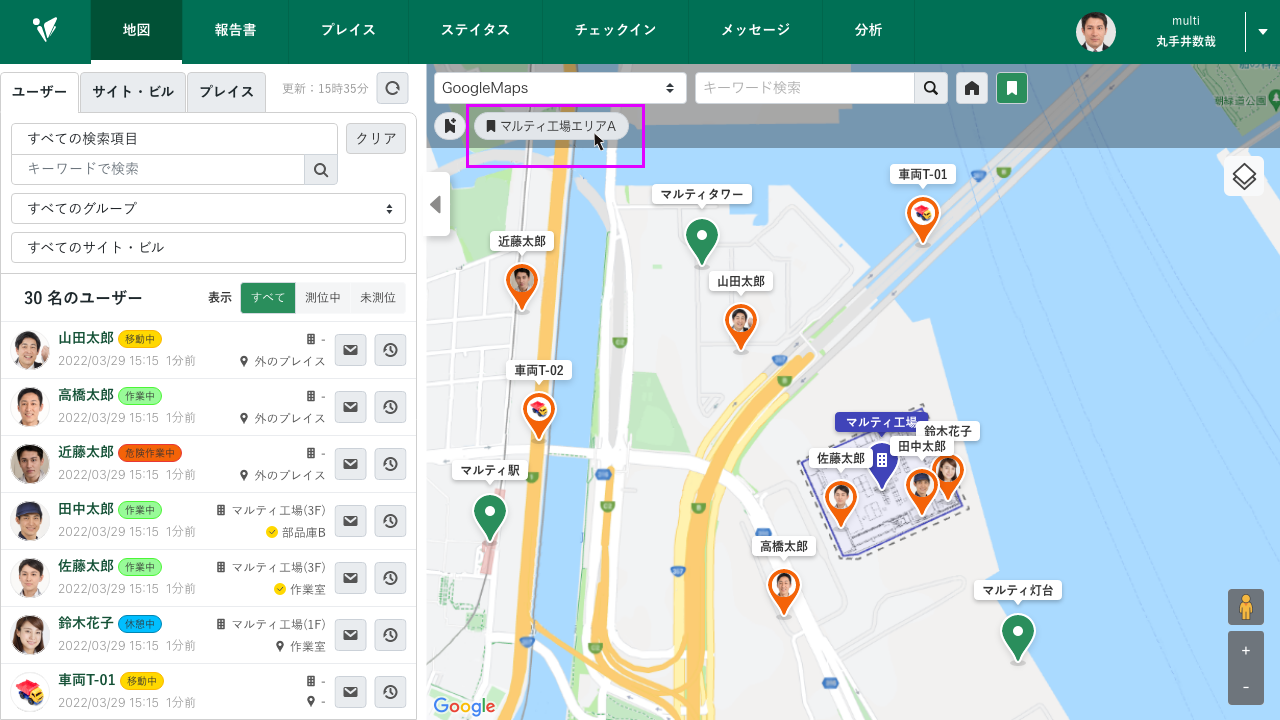Expand the すべてのグループ dropdown

coord(208,209)
